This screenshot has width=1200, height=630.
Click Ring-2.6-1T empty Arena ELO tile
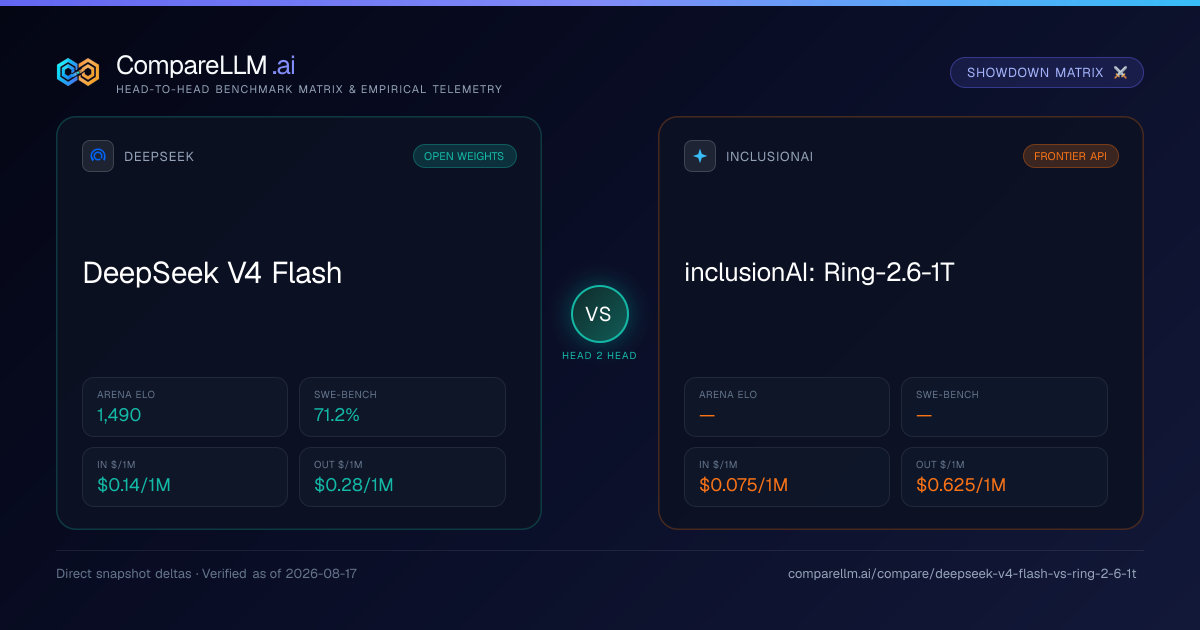[x=787, y=407]
